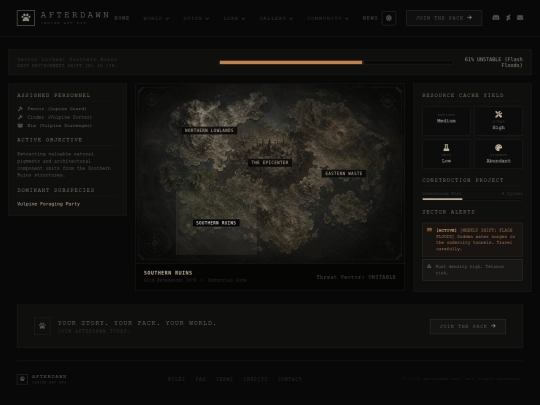Click the dashed paw icon in the banner
This screenshot has width=540, height=405.
click(42, 326)
